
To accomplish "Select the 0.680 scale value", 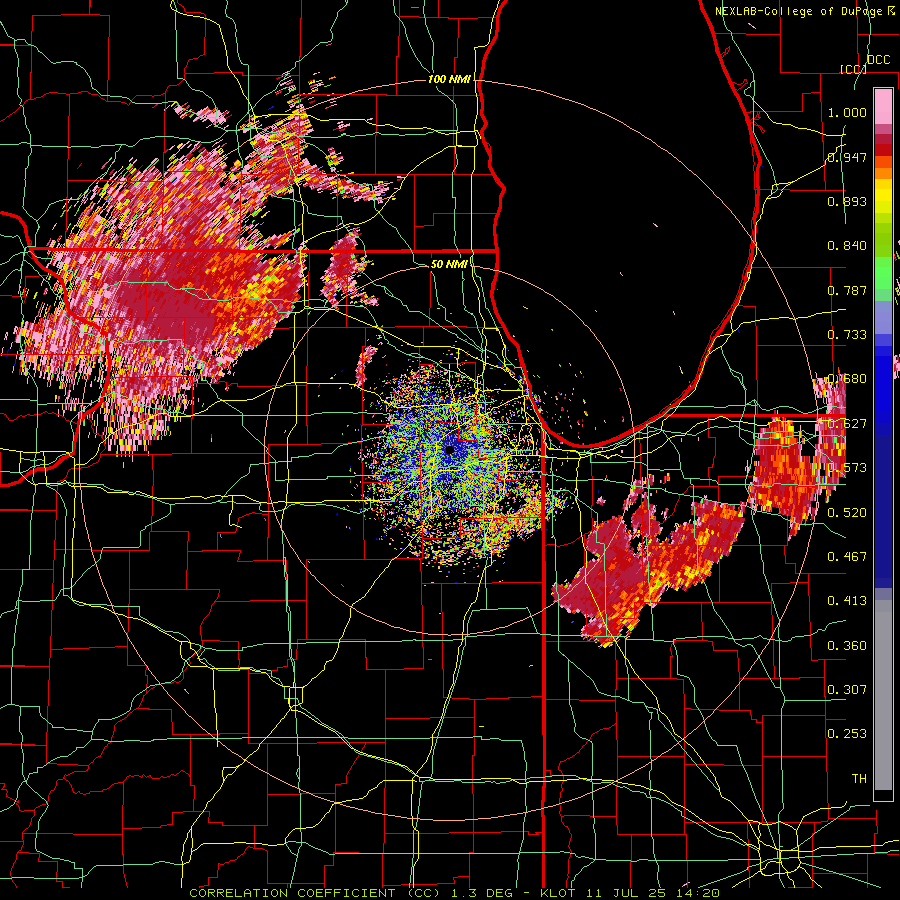I will click(x=847, y=379).
